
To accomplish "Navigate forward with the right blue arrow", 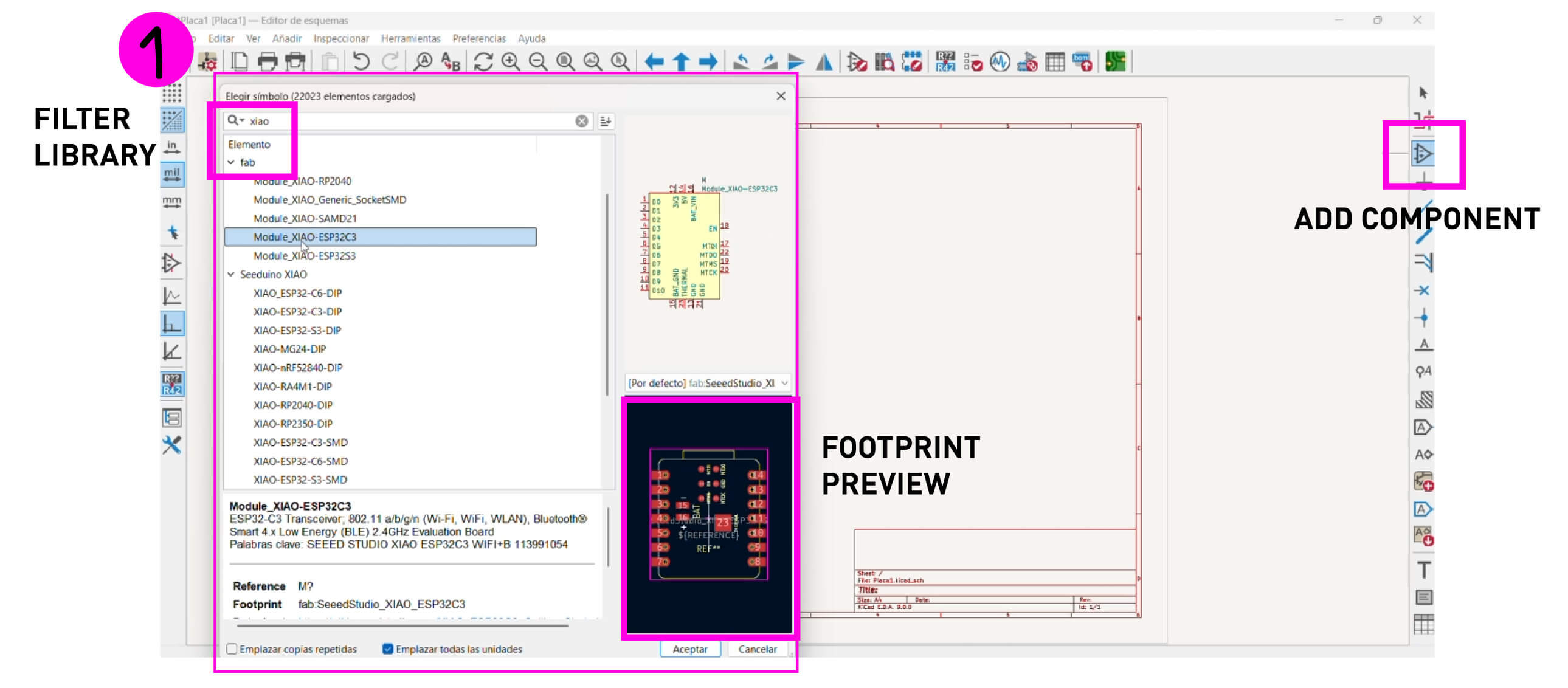I will [x=708, y=61].
